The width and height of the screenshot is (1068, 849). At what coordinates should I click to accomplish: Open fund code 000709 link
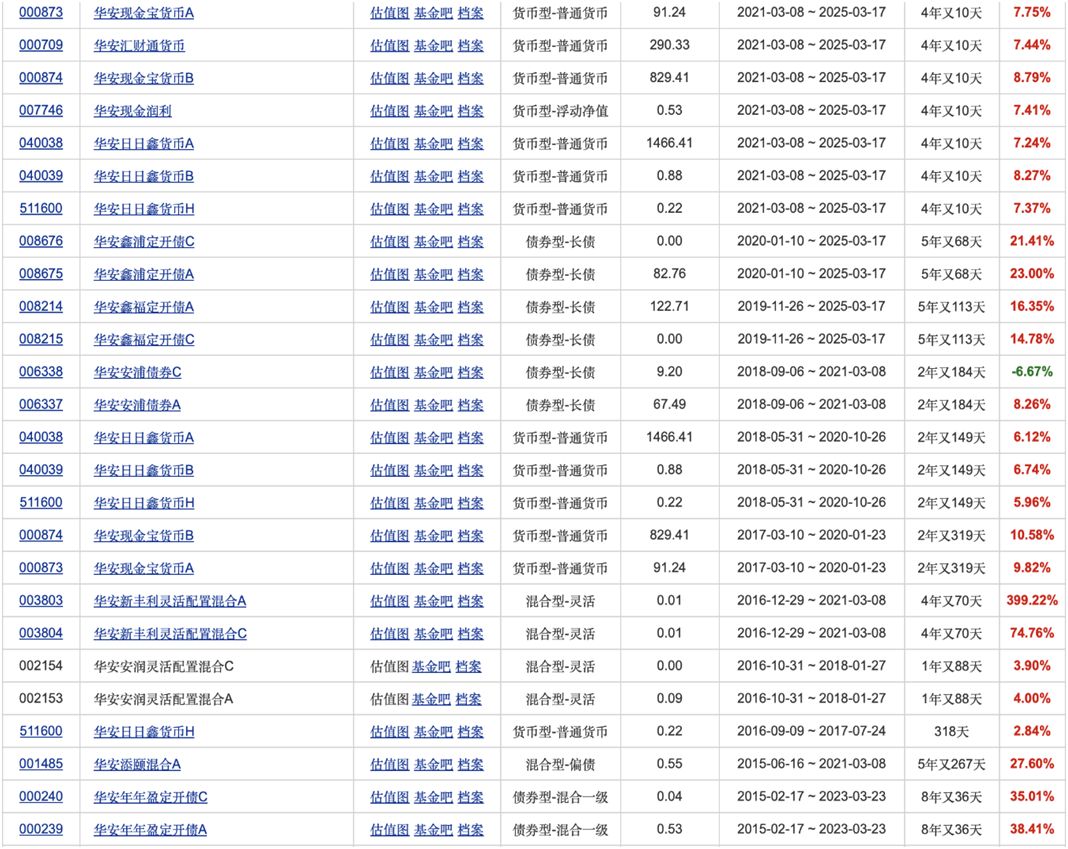tap(41, 45)
